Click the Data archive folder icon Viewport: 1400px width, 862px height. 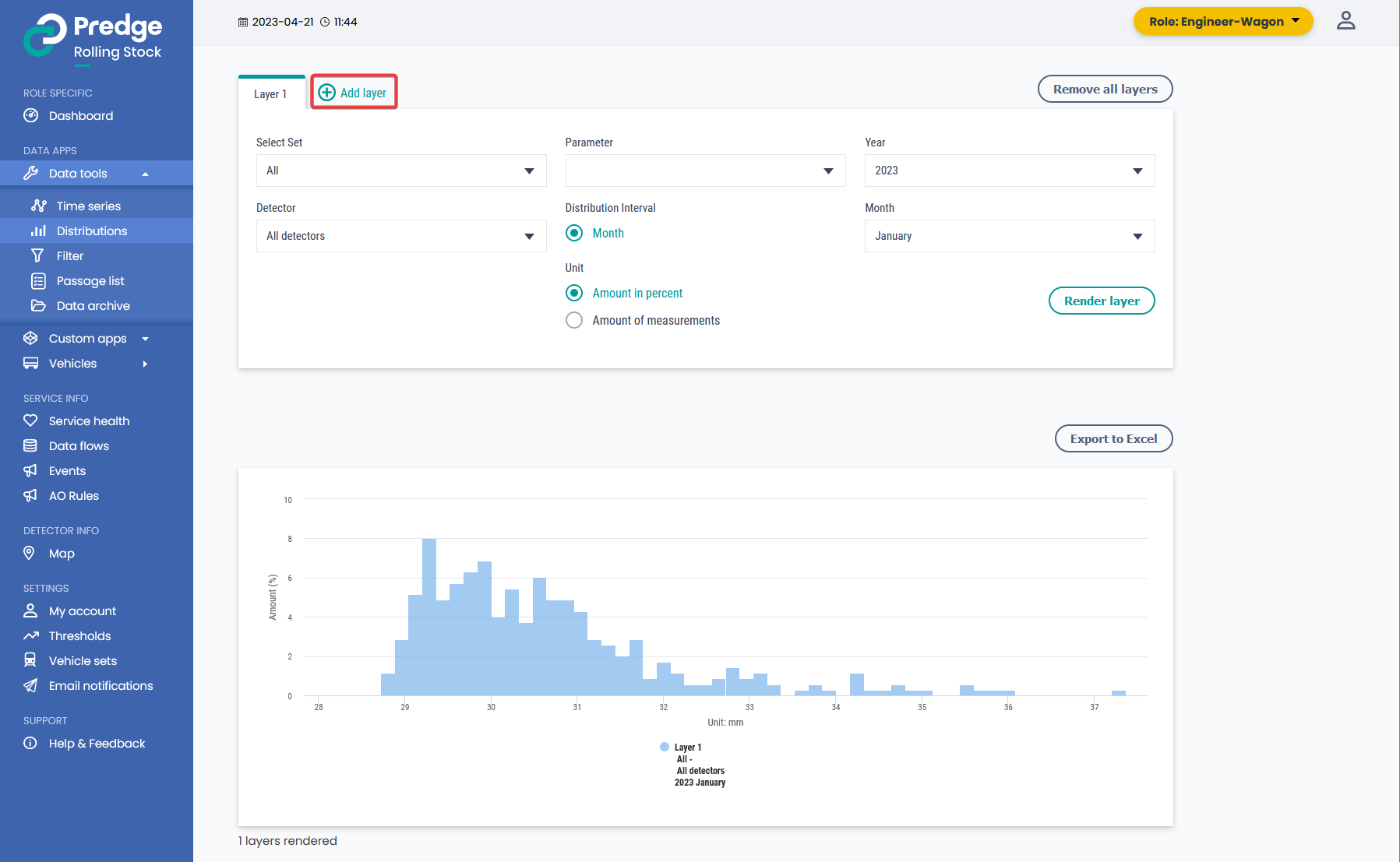click(x=37, y=306)
